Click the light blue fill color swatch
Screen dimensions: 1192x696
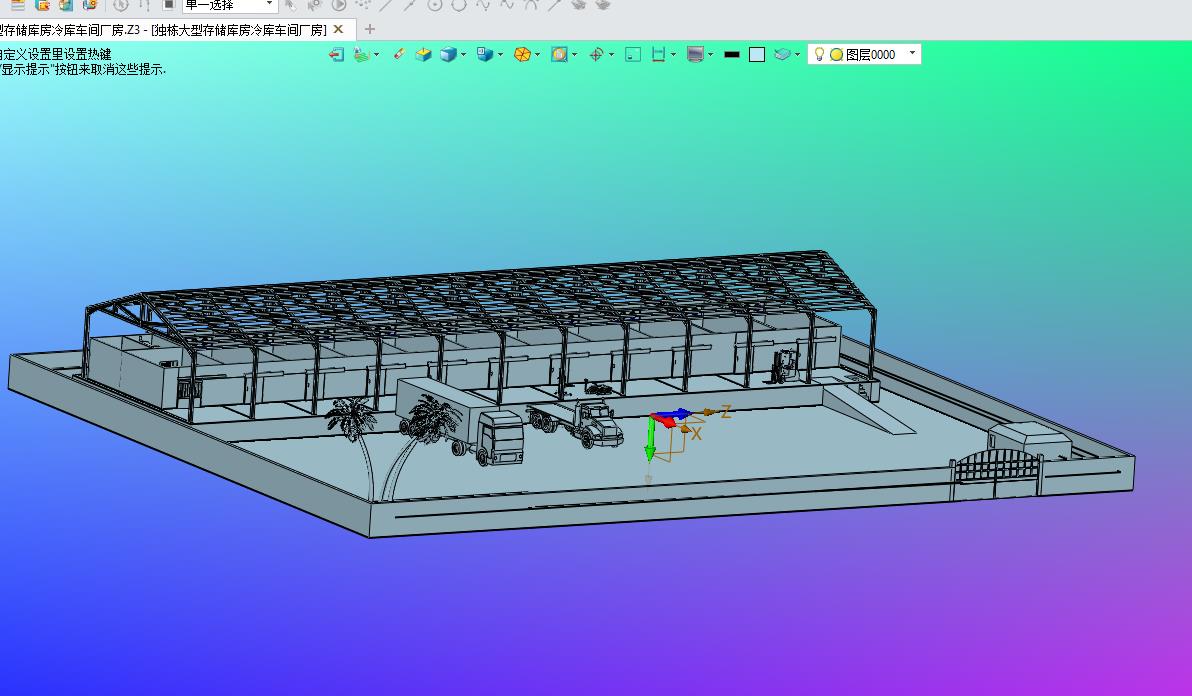(x=757, y=55)
